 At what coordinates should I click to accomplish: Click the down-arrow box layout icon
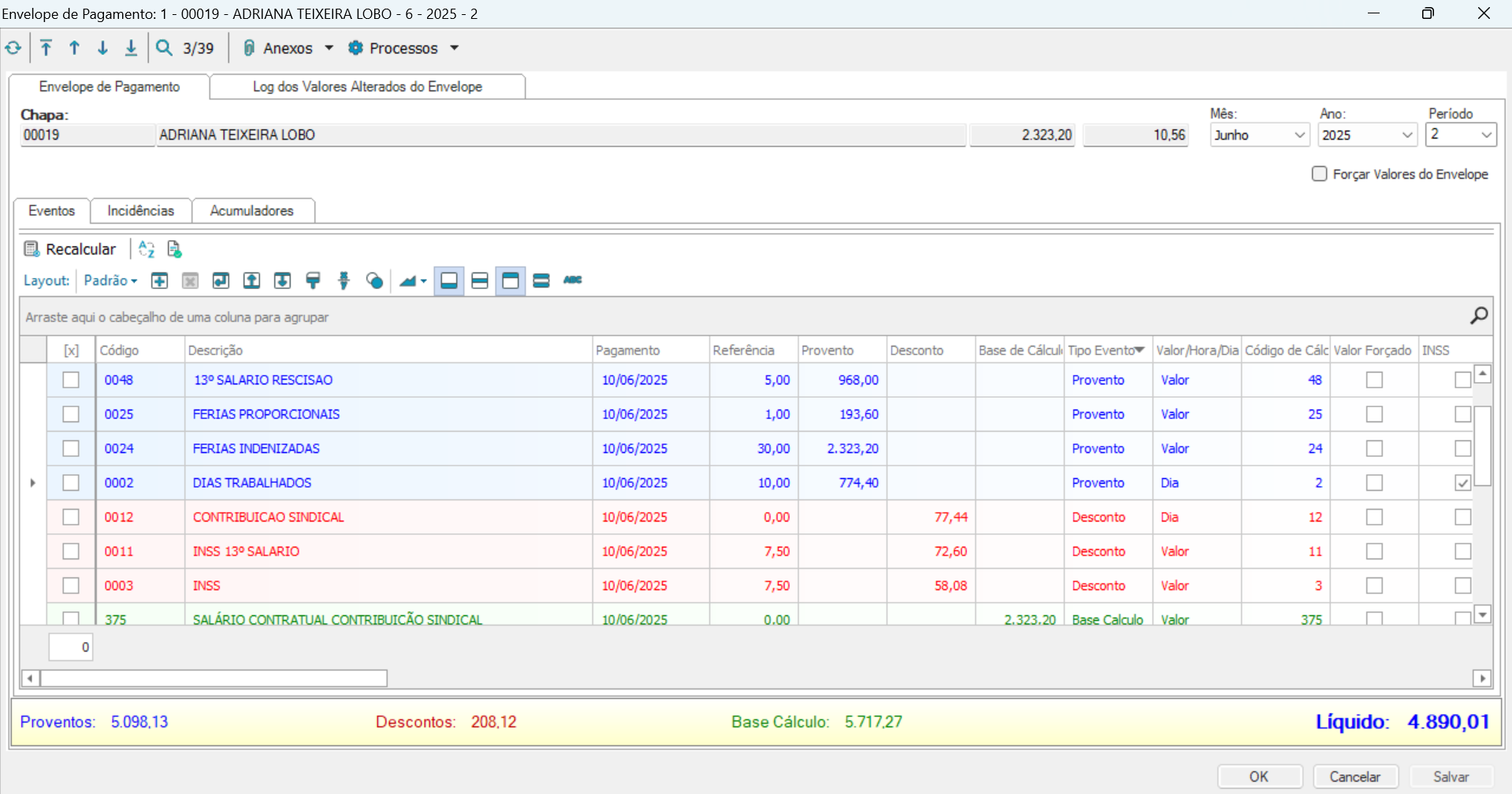(282, 280)
